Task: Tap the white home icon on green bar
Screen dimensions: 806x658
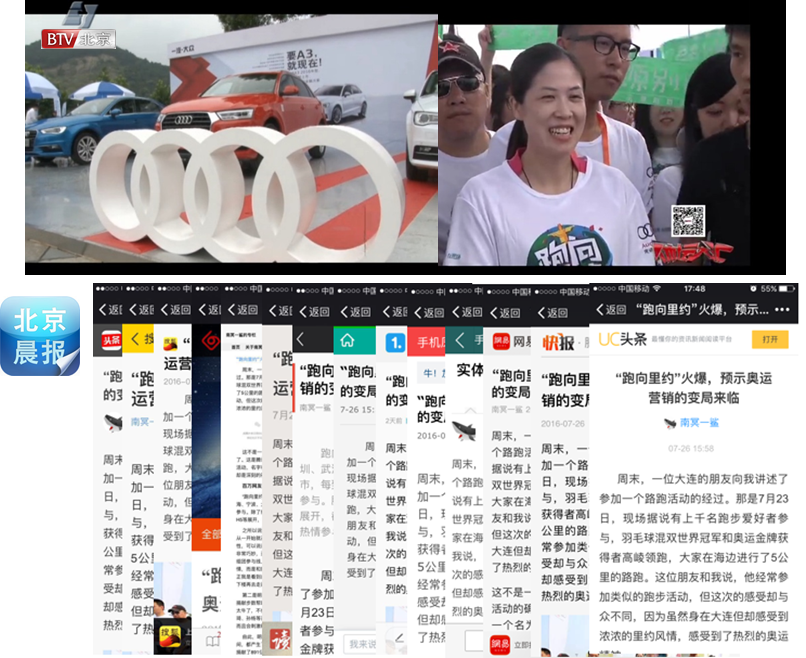Action: [x=347, y=340]
